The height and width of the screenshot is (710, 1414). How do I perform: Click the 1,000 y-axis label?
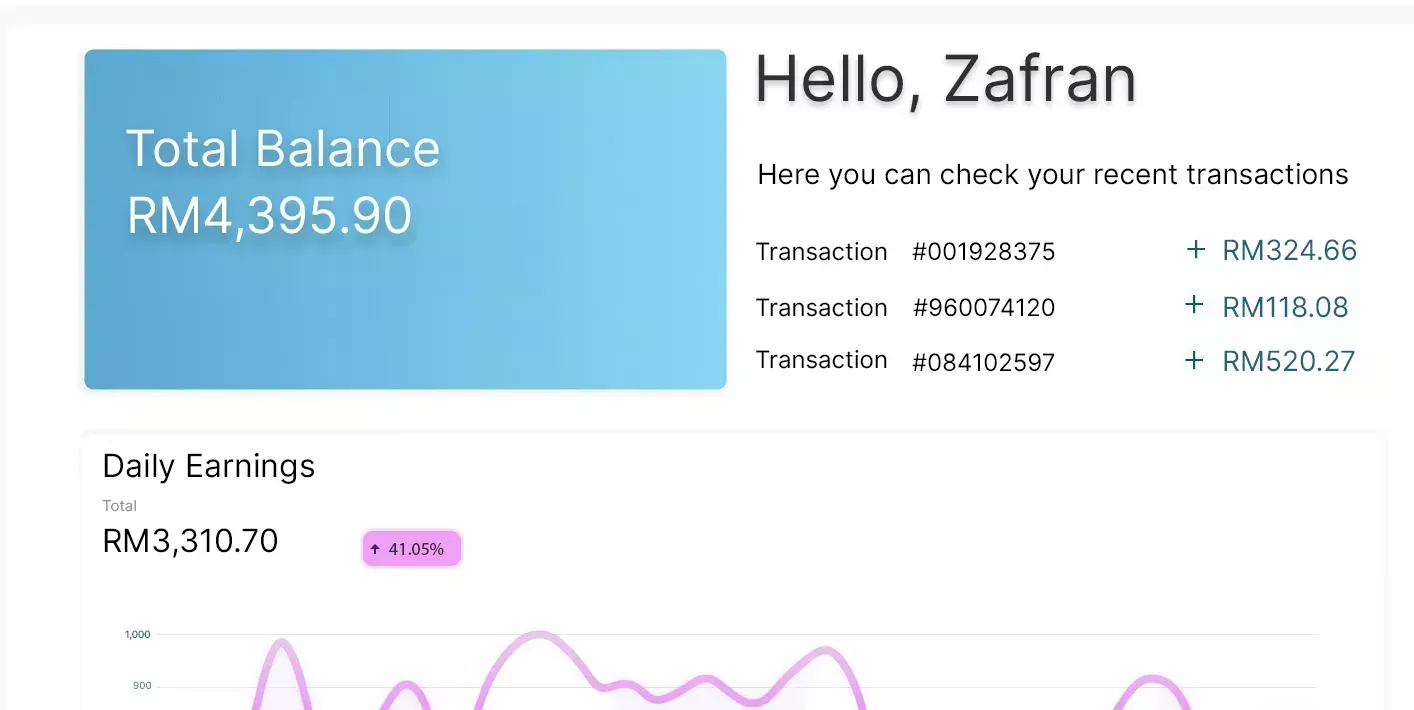[137, 634]
